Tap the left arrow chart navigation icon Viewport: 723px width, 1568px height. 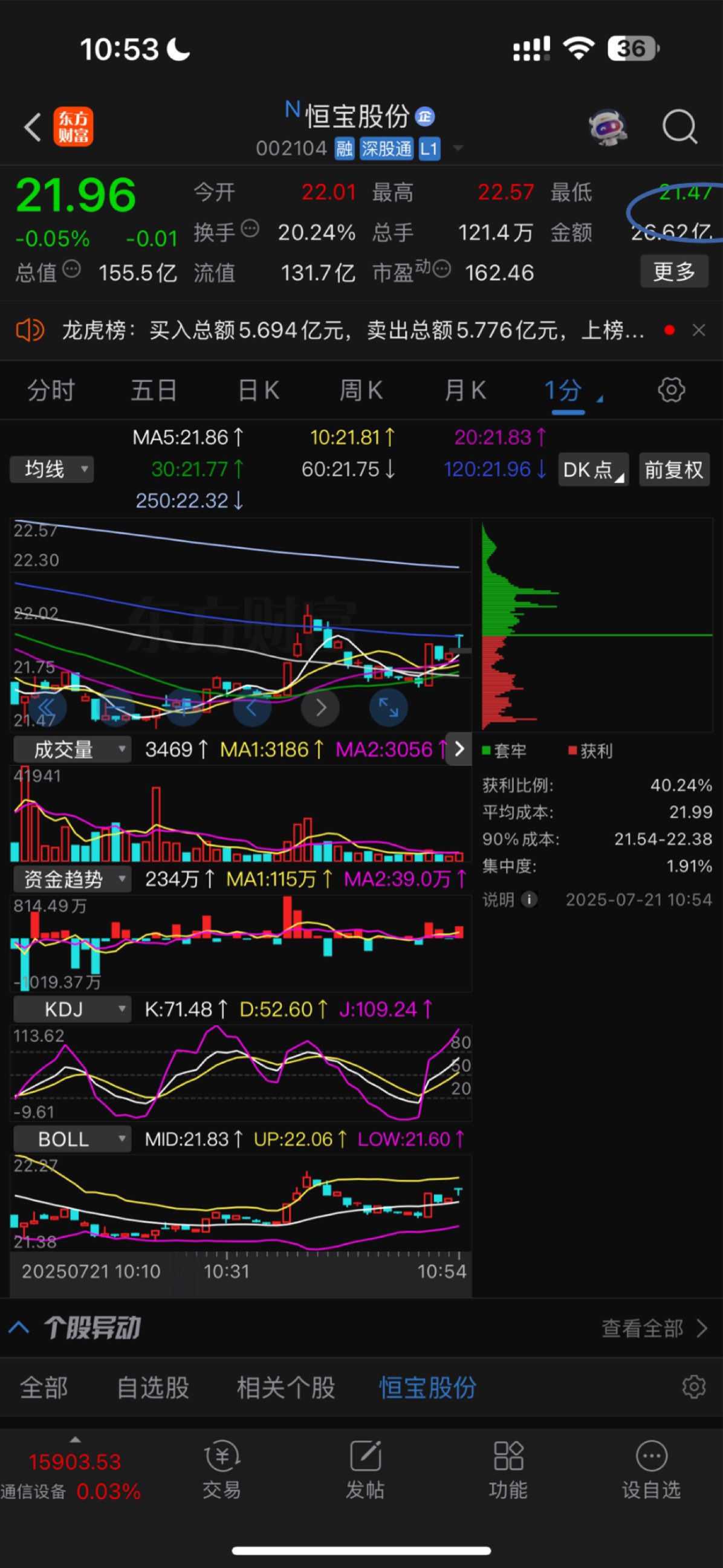[252, 707]
